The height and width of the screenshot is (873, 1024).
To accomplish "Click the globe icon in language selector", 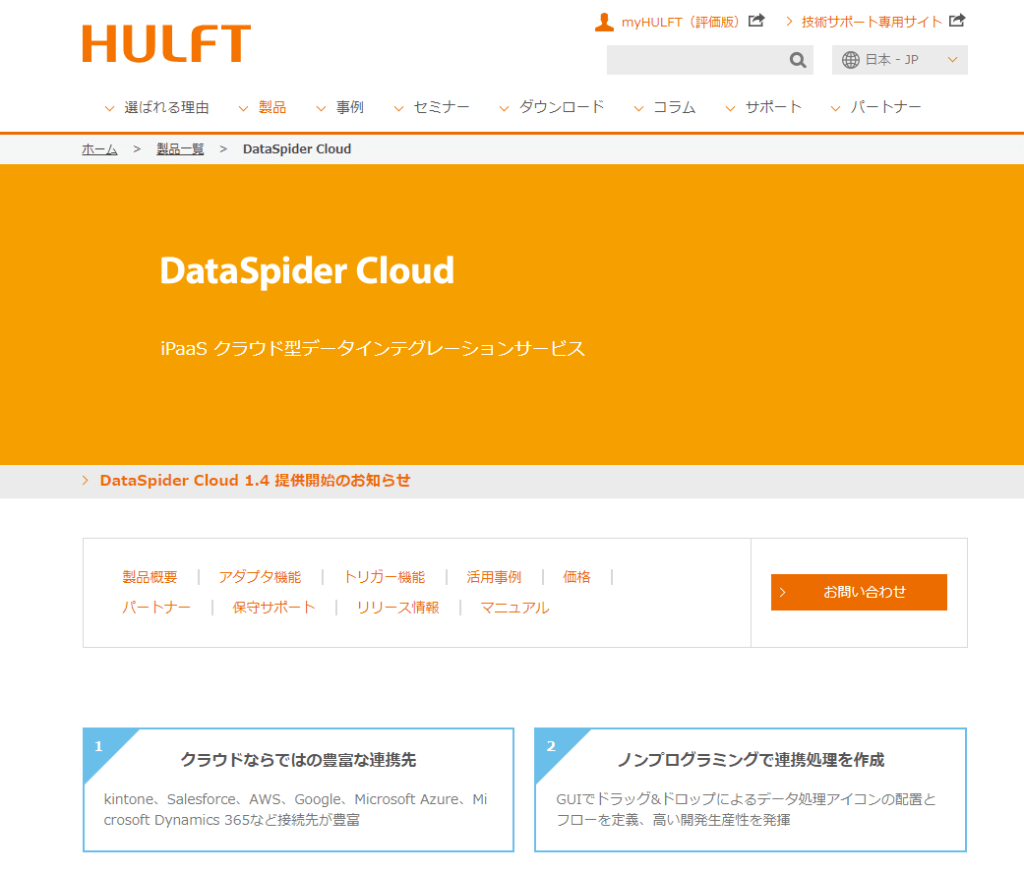I will point(850,60).
